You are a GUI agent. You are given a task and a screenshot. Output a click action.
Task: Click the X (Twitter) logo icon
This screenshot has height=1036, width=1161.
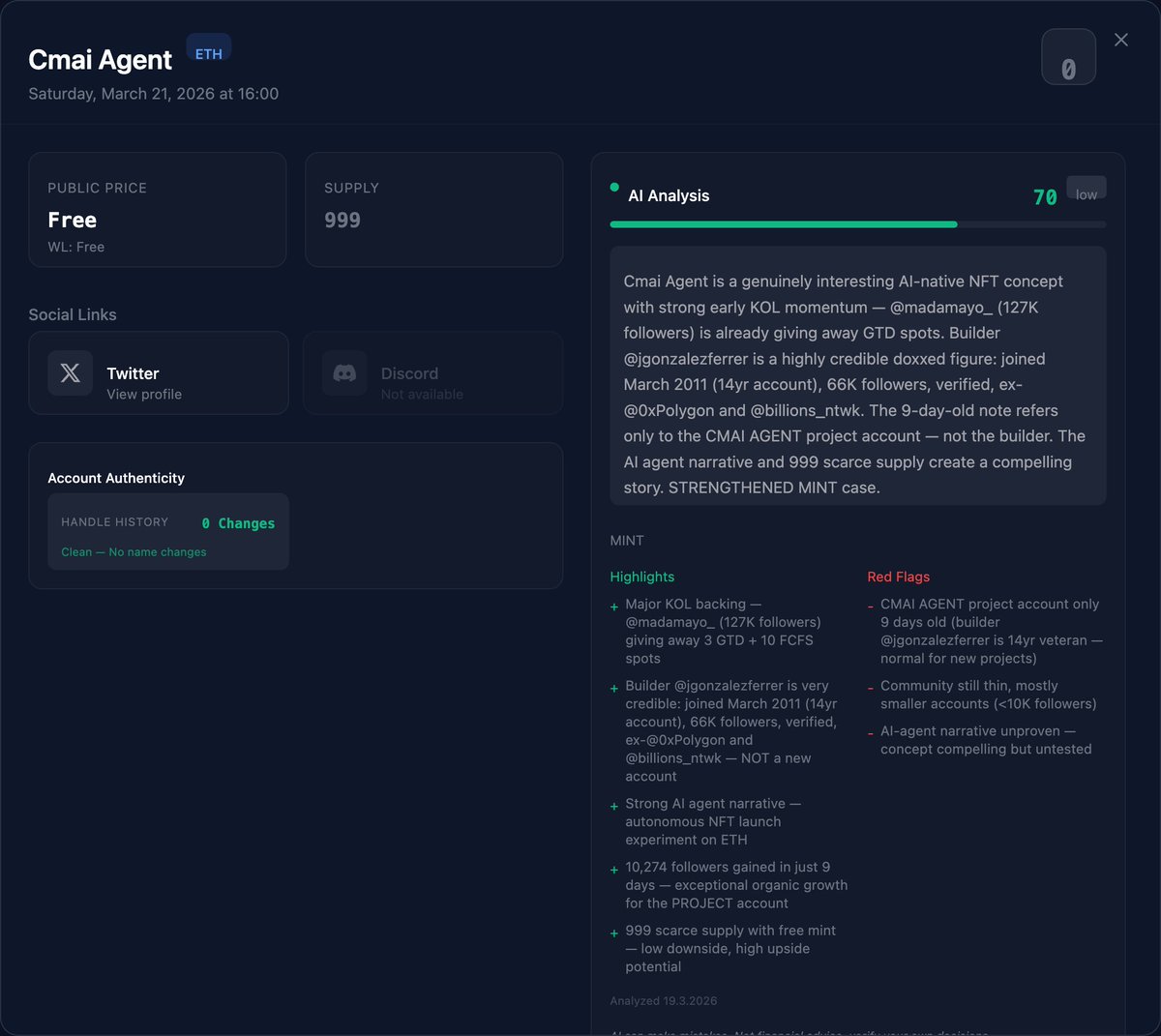pos(71,373)
